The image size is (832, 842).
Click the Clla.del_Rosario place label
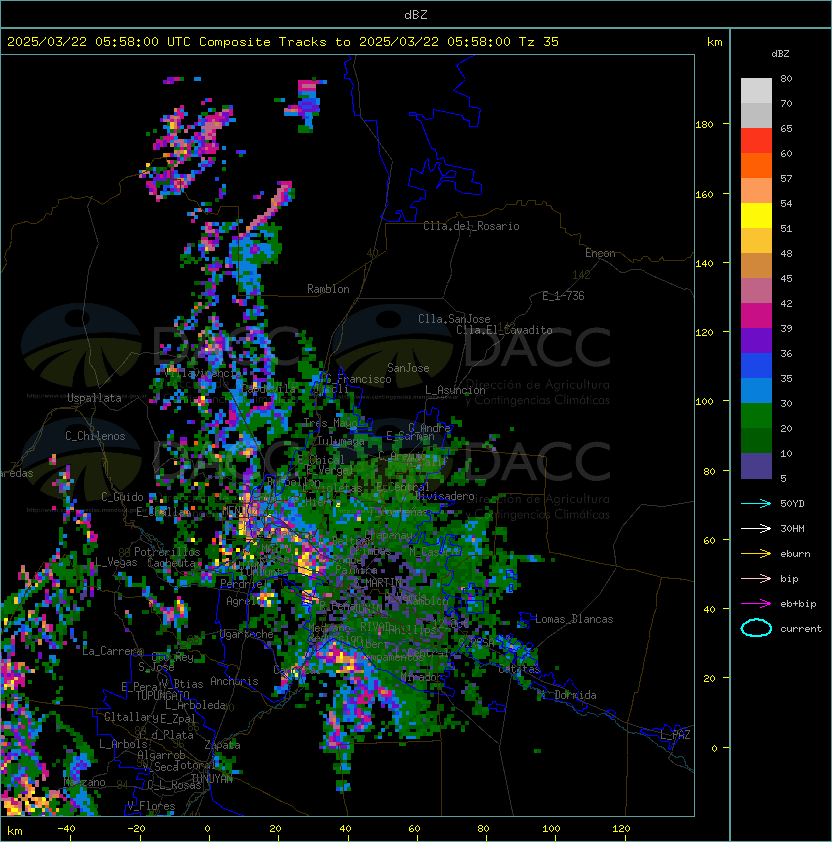[x=471, y=226]
